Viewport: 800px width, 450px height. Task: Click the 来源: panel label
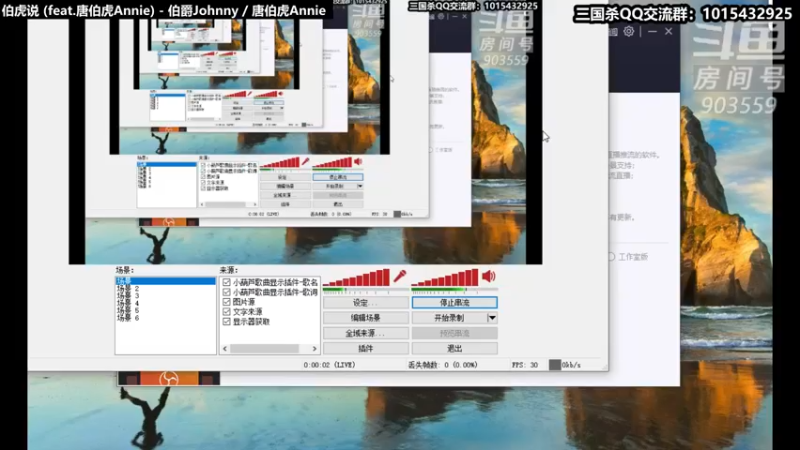[229, 270]
